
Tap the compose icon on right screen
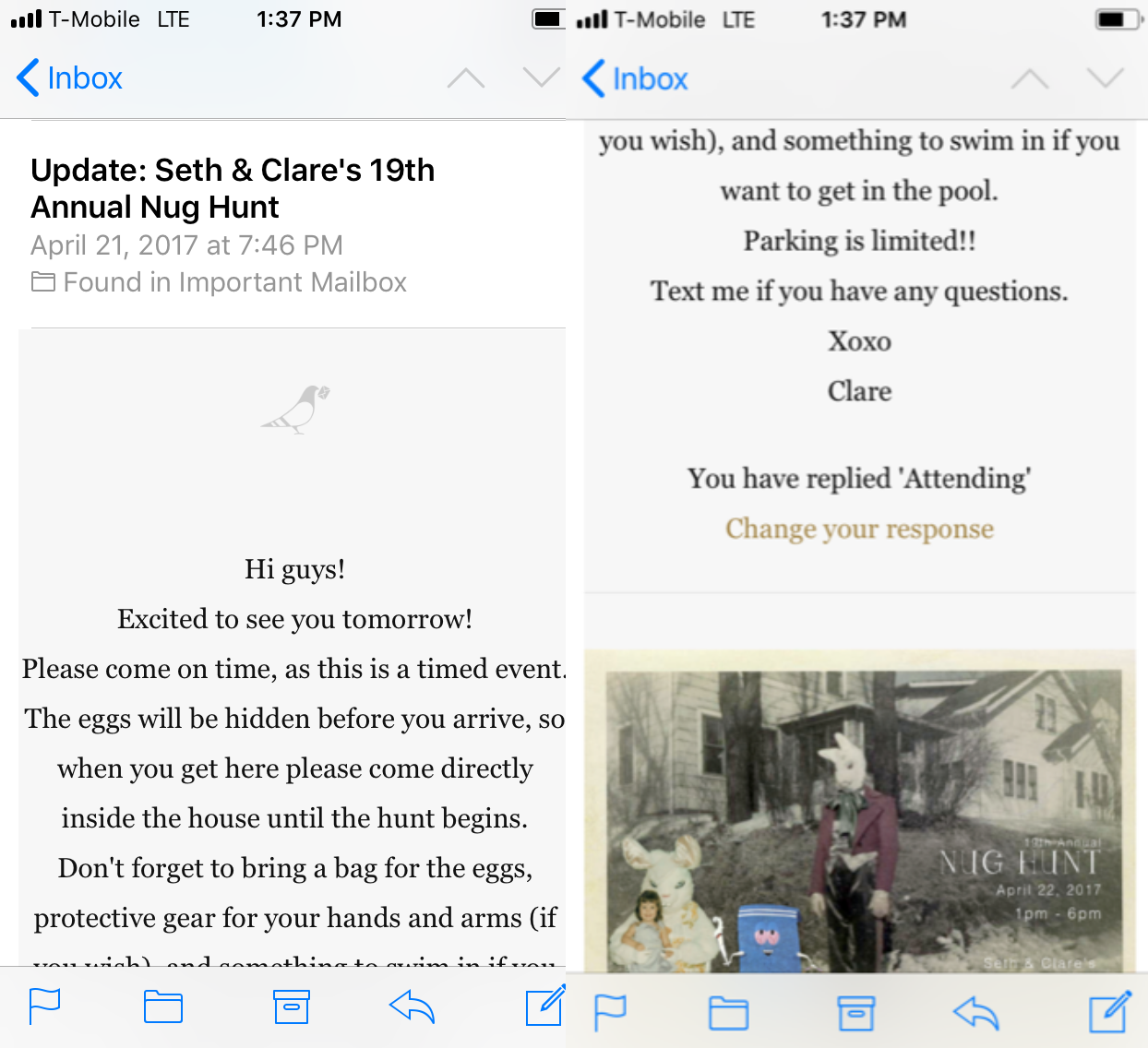[1110, 1012]
